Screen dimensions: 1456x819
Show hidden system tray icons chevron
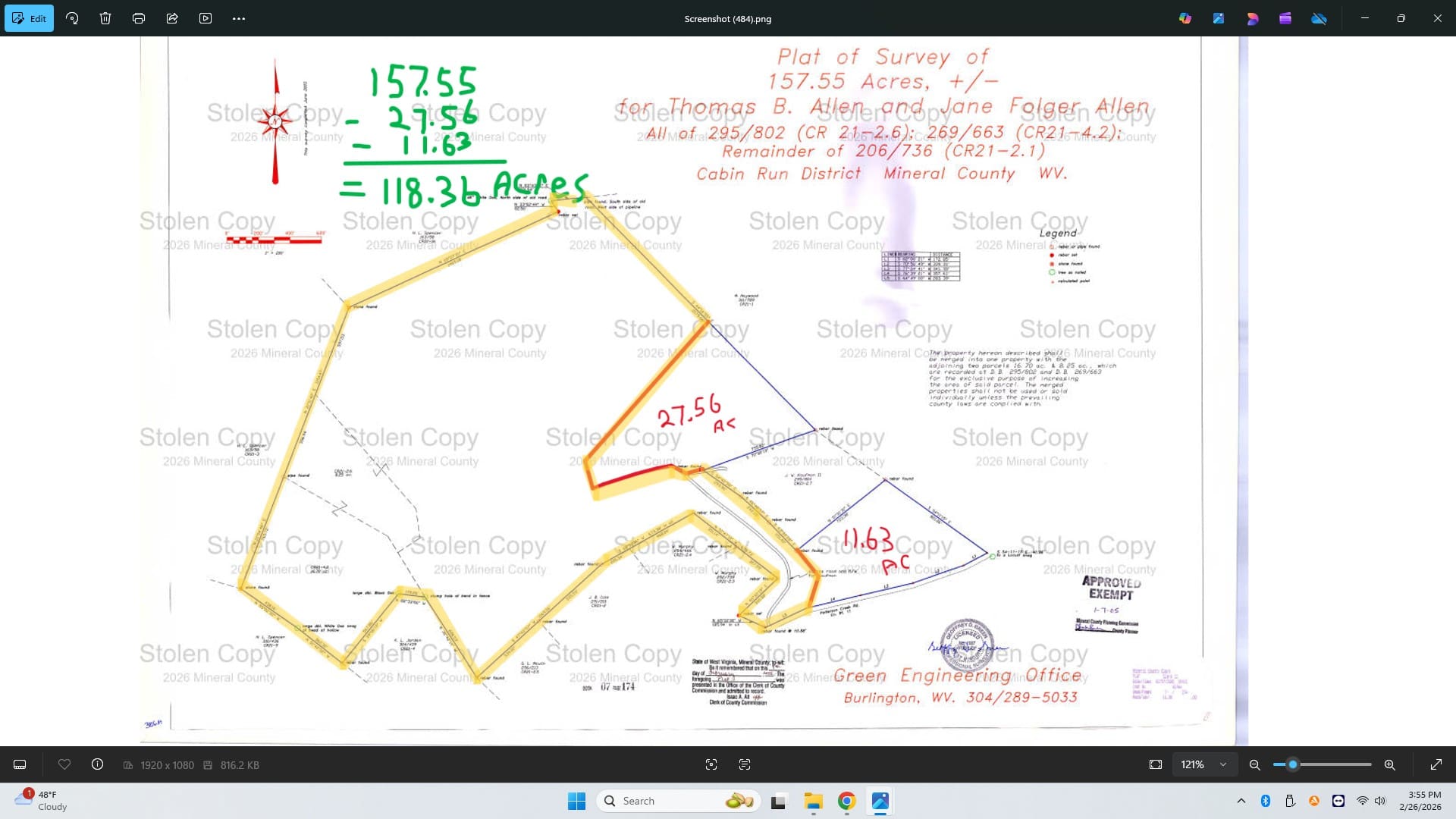[1241, 801]
